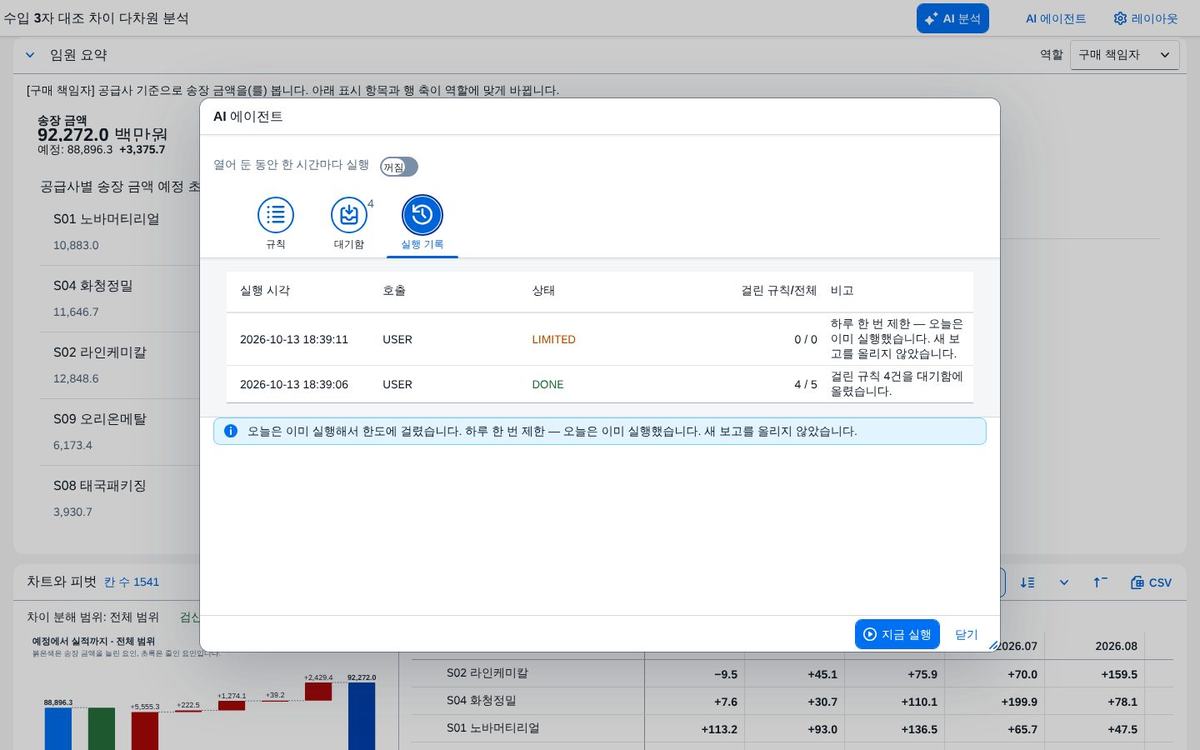Click the 88,896.3 blue waterfall bar
Image resolution: width=1200 pixels, height=750 pixels.
(58, 729)
